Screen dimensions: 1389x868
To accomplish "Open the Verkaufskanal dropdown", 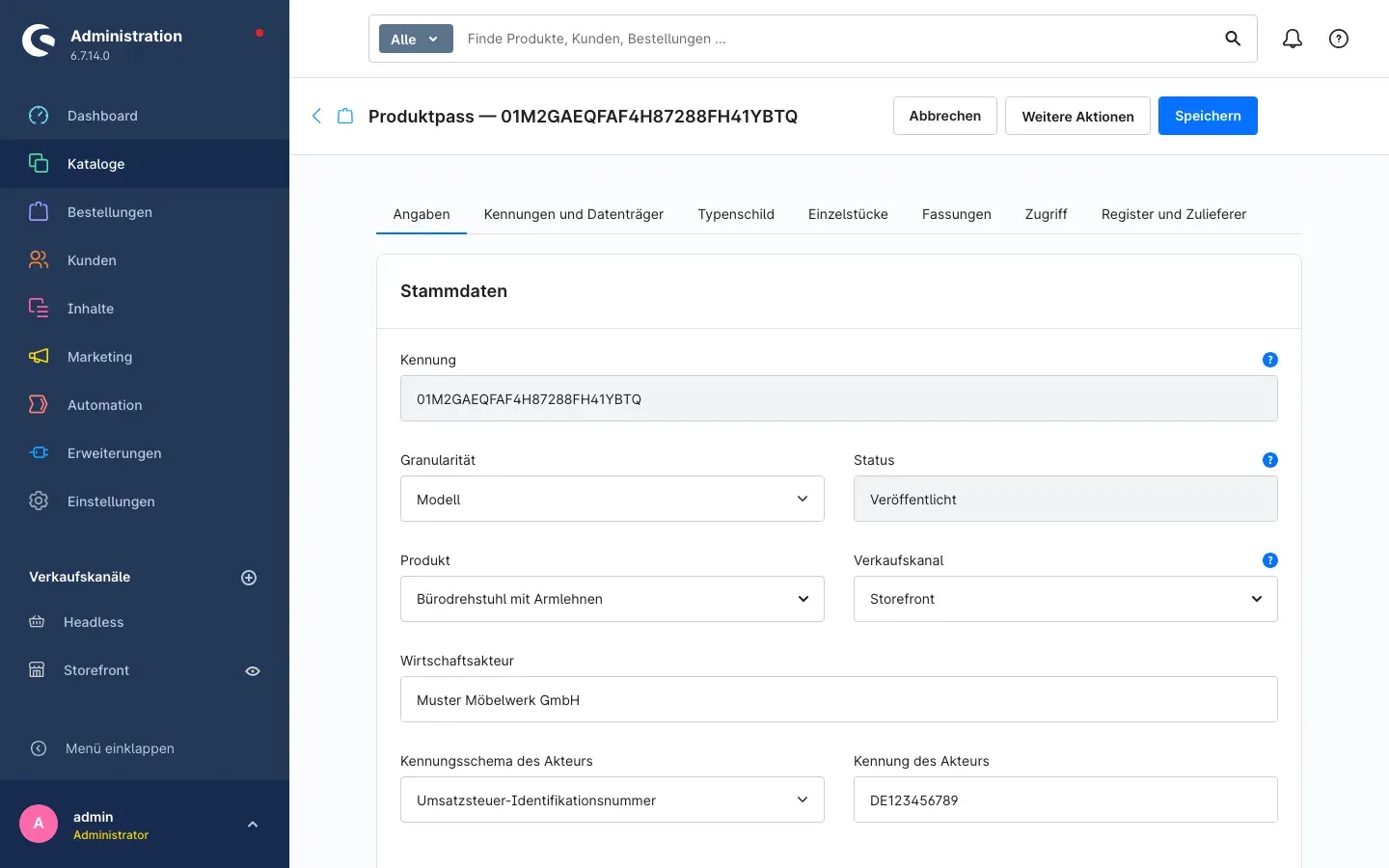I will tap(1066, 599).
